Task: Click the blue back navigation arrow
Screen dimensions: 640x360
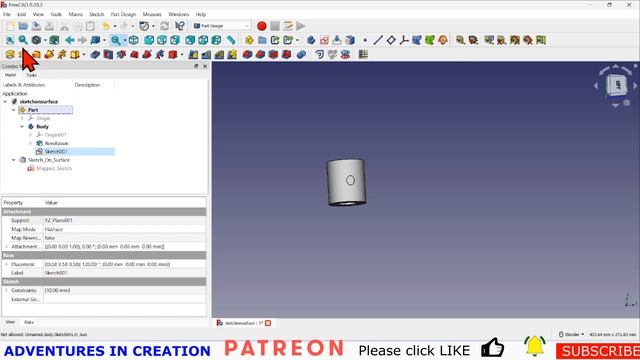Action: (x=69, y=40)
